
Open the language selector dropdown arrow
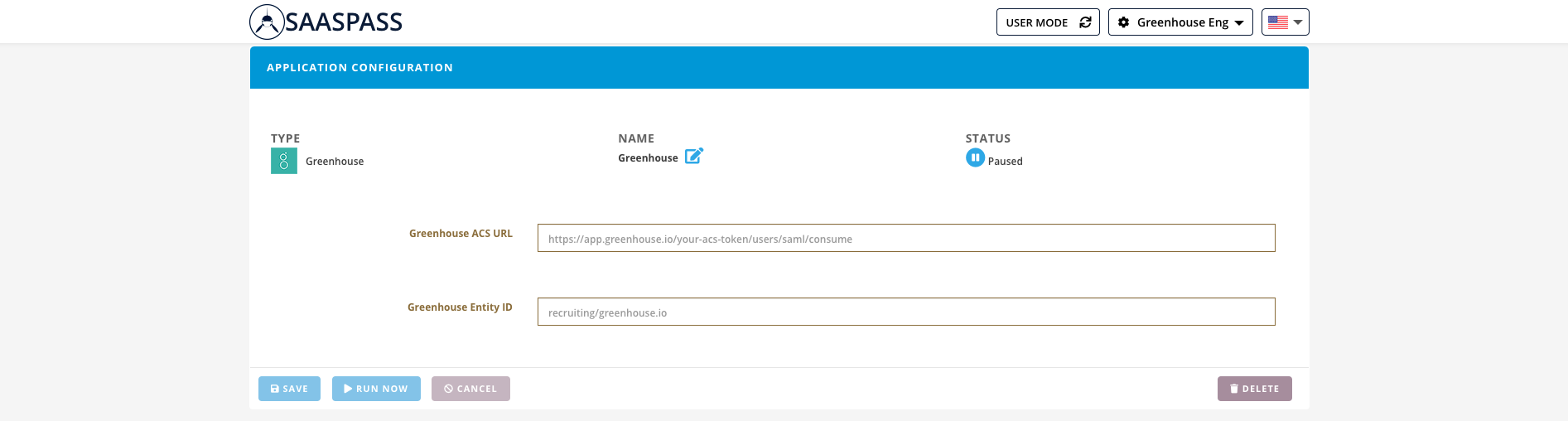[1298, 22]
